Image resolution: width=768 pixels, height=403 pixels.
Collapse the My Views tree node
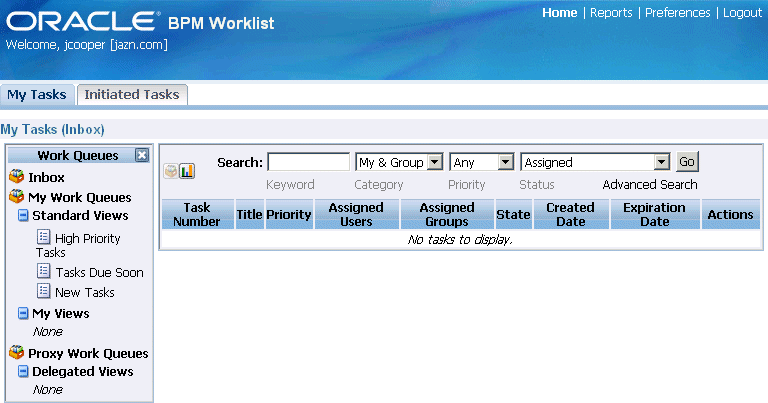point(23,313)
